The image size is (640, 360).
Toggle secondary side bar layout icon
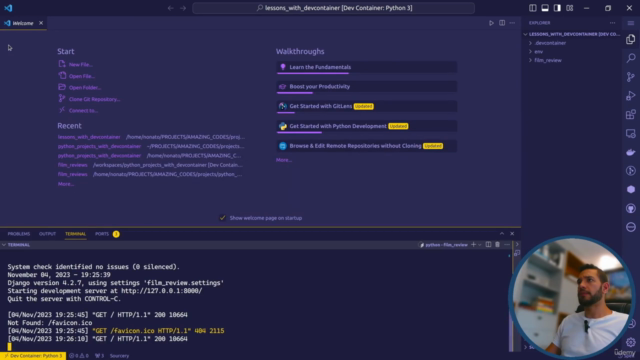pos(557,8)
